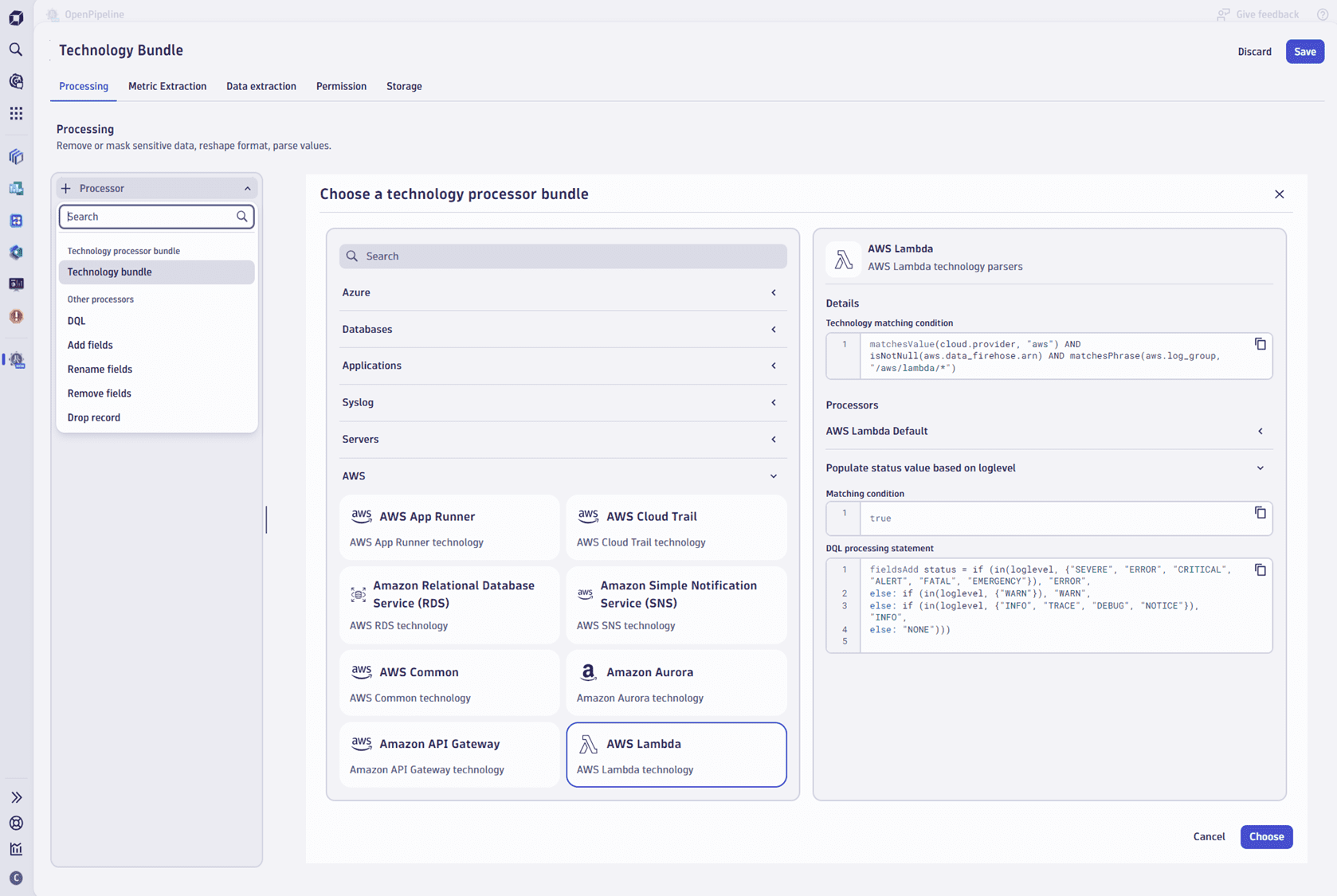This screenshot has height=896, width=1337.
Task: Select Technology bundle processor option
Action: (156, 272)
